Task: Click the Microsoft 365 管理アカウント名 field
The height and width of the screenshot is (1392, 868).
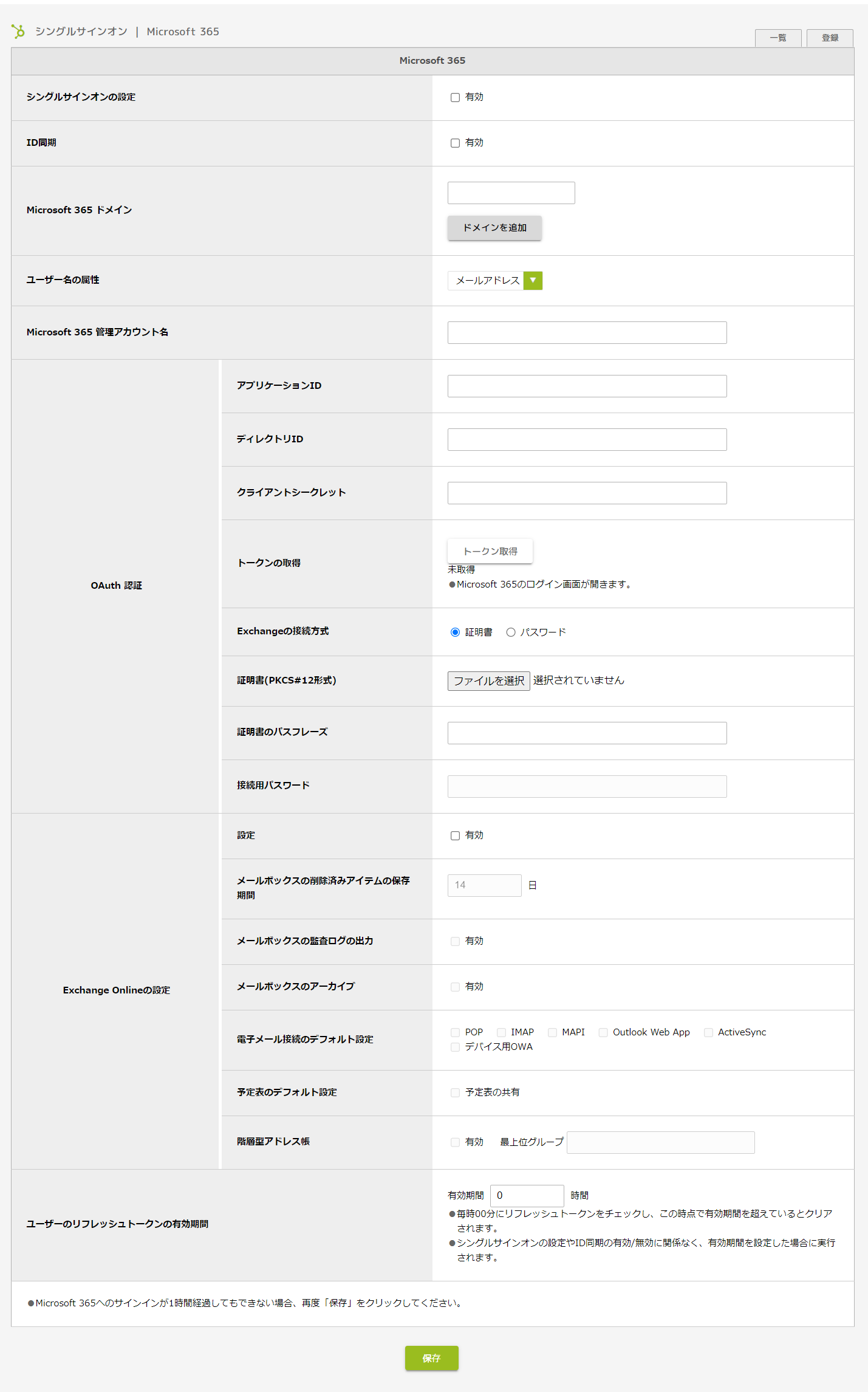Action: pyautogui.click(x=587, y=333)
